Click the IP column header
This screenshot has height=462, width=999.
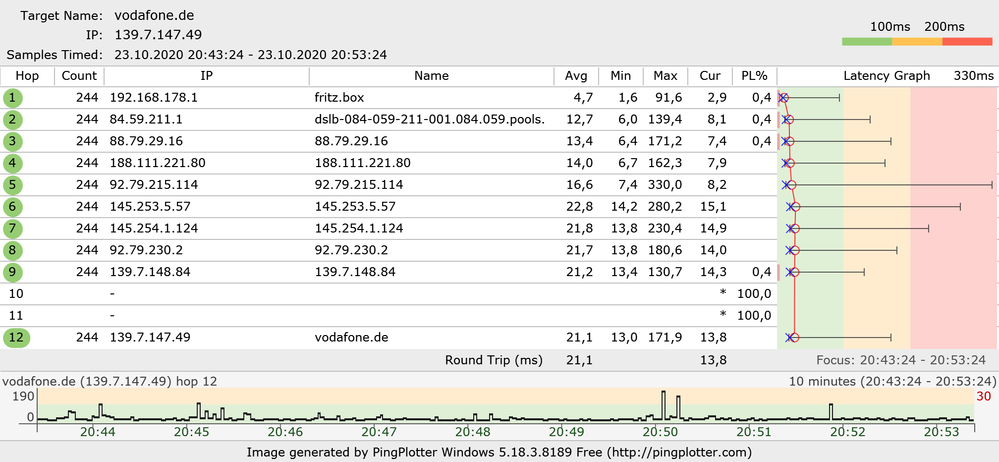207,76
